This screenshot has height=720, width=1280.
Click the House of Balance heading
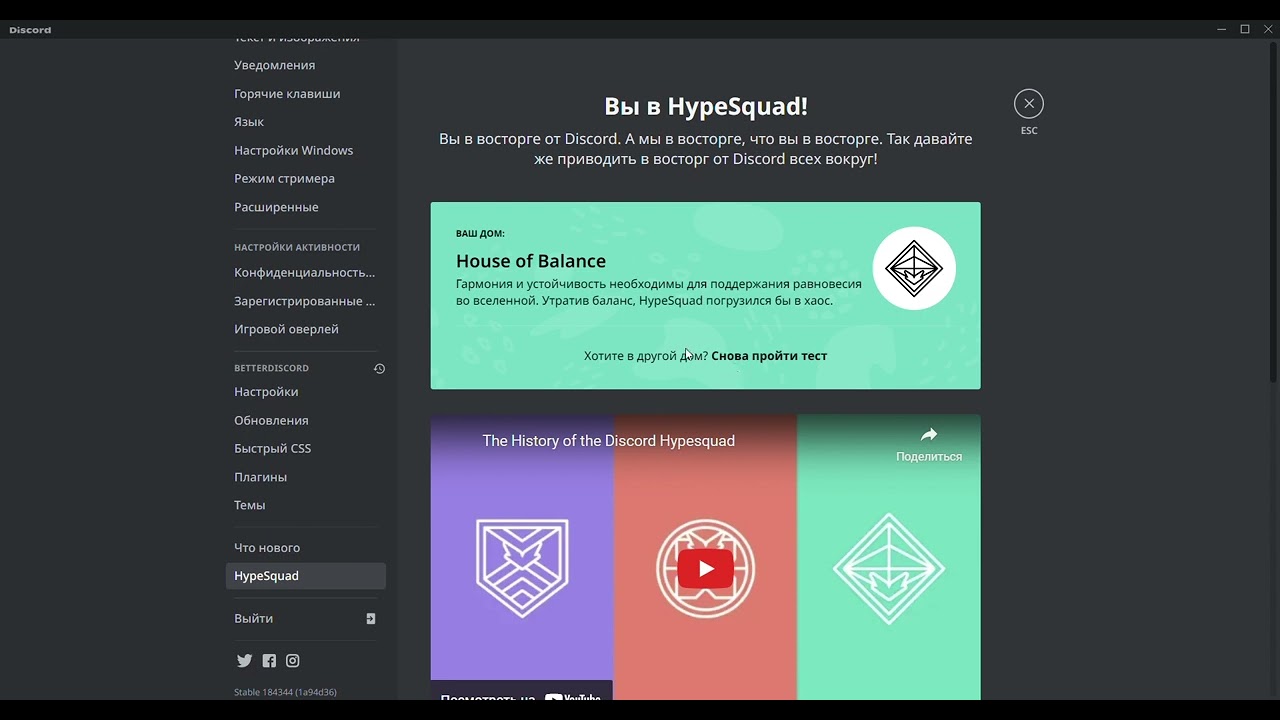(531, 261)
